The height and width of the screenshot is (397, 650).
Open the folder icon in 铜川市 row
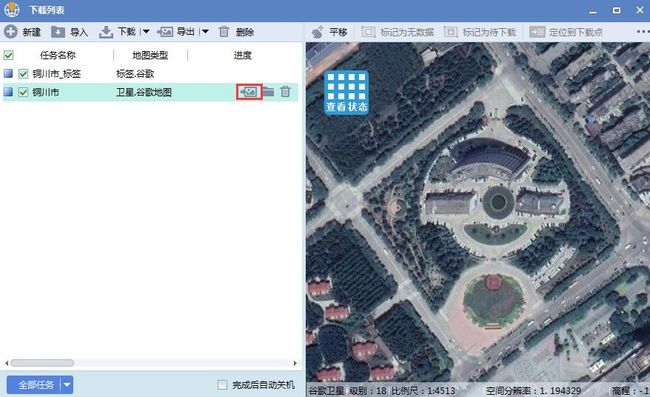pyautogui.click(x=269, y=92)
